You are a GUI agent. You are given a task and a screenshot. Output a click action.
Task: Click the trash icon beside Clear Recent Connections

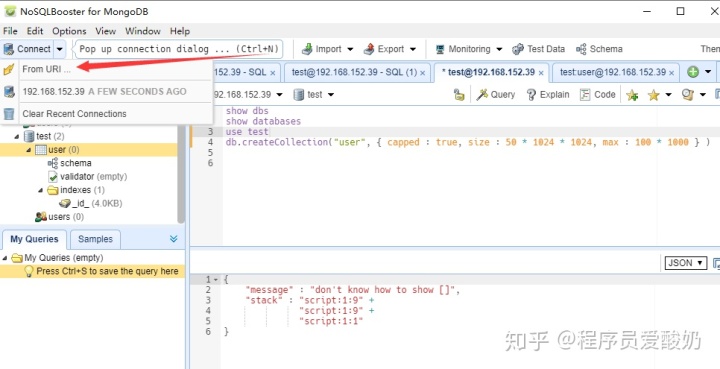[x=9, y=114]
